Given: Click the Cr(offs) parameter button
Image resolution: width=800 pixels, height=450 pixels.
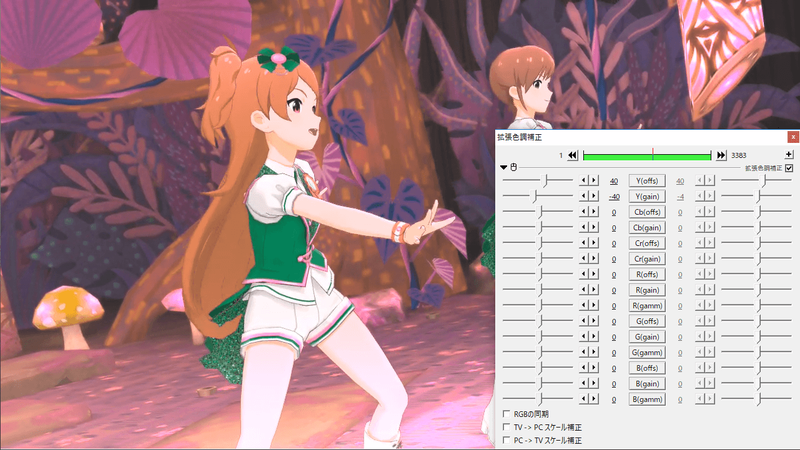Looking at the screenshot, I should pos(647,243).
